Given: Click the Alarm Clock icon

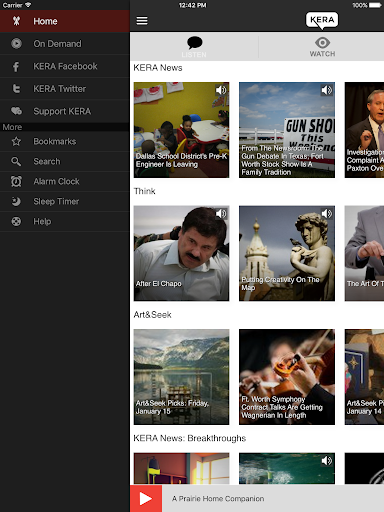Looking at the screenshot, I should coord(16,181).
